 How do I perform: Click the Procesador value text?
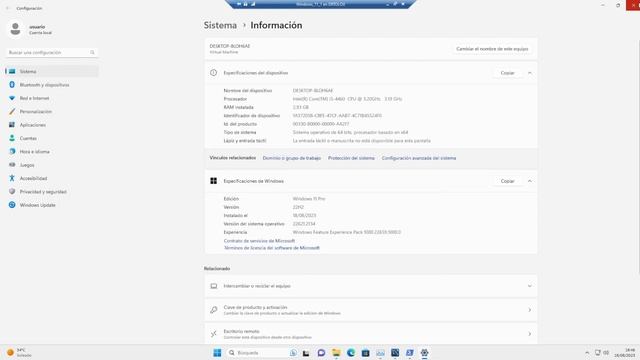tap(347, 99)
